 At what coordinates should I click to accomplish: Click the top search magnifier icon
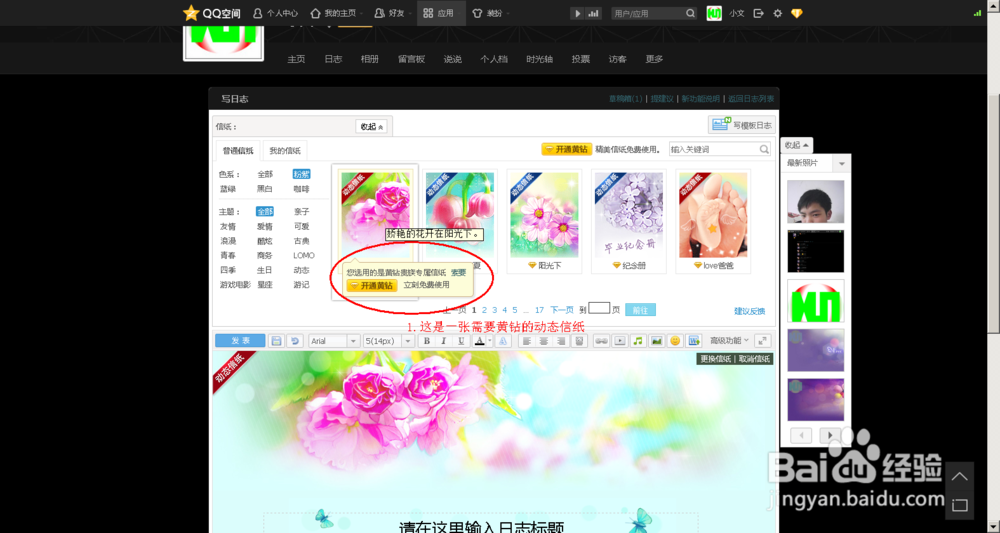(691, 13)
